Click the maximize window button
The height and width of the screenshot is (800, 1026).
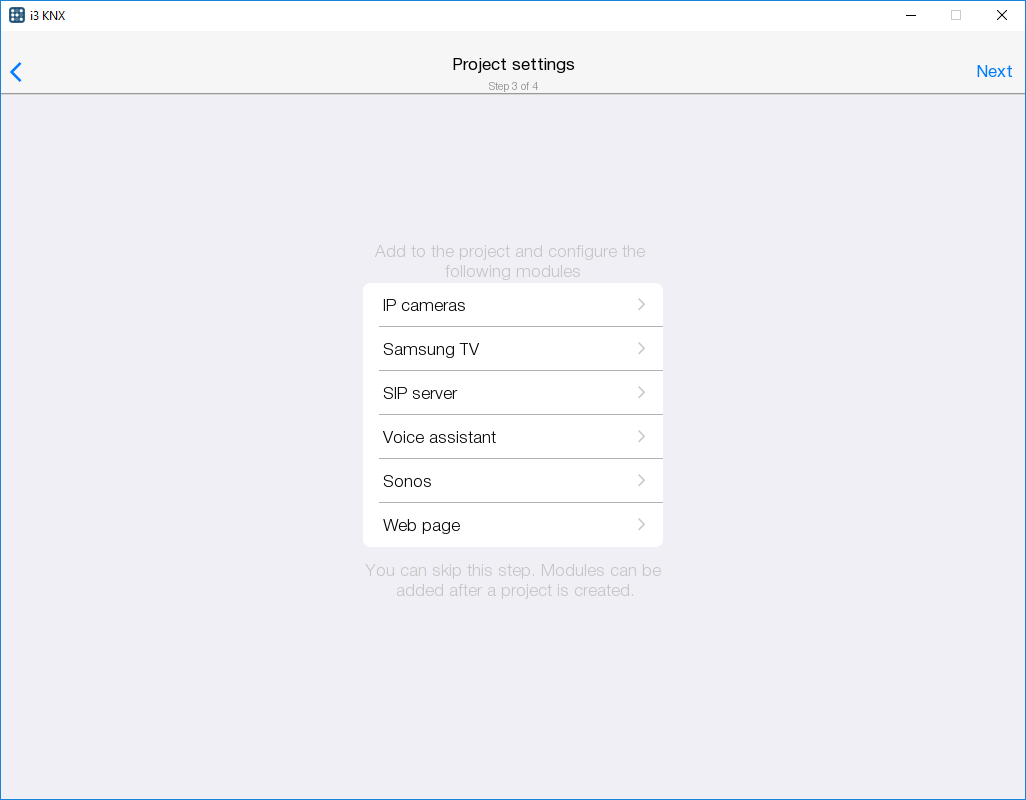tap(956, 15)
